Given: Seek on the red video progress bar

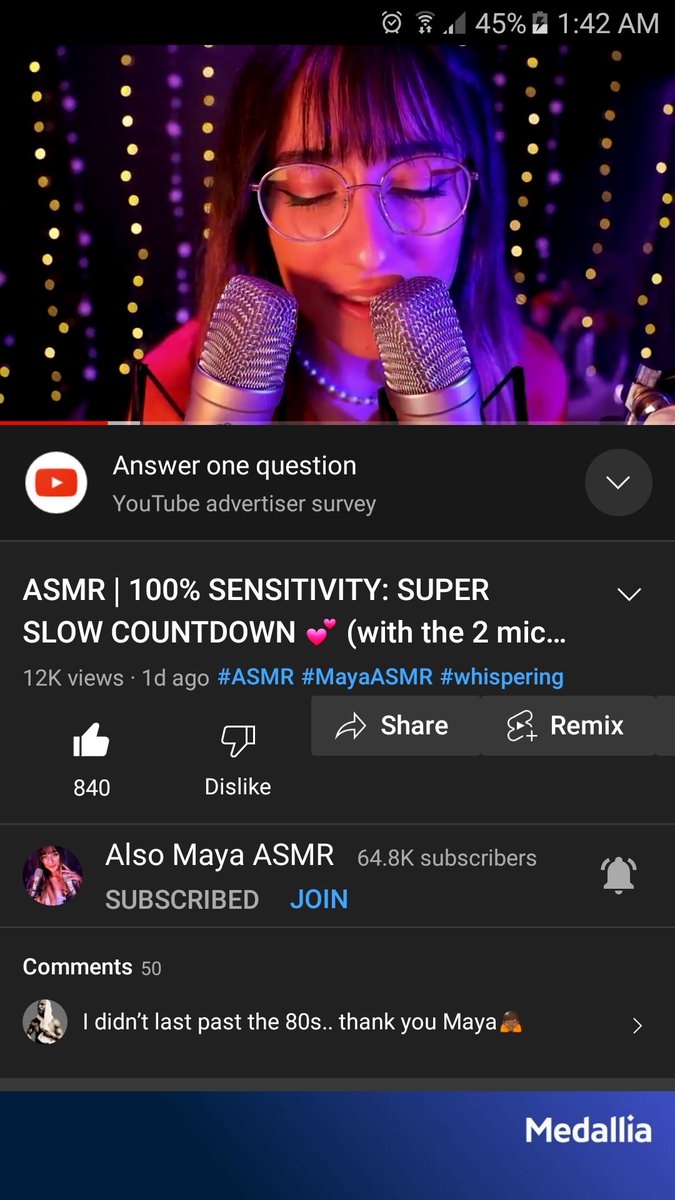Looking at the screenshot, I should 54,423.
